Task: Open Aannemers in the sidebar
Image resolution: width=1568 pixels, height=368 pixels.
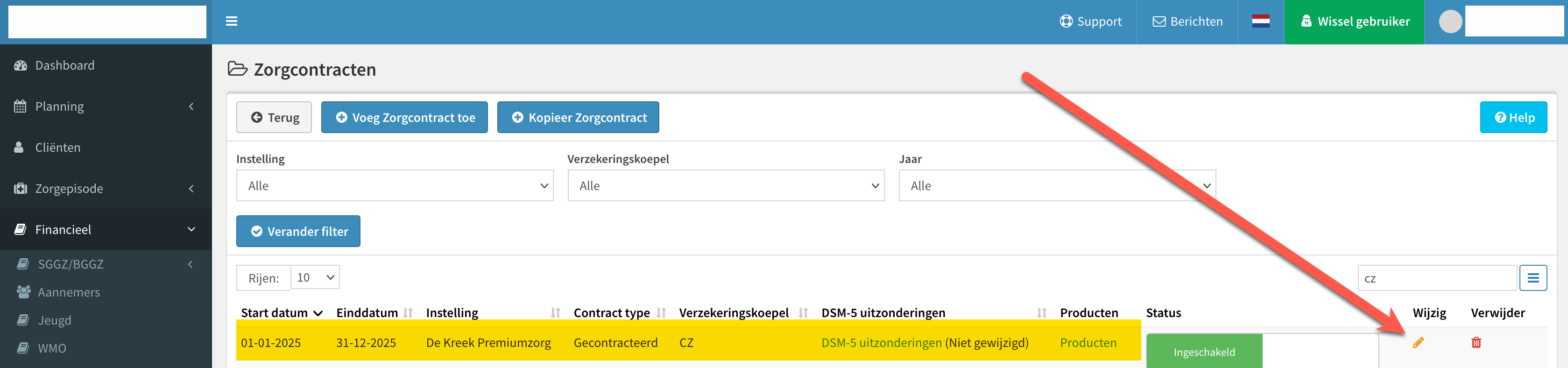Action: [68, 292]
